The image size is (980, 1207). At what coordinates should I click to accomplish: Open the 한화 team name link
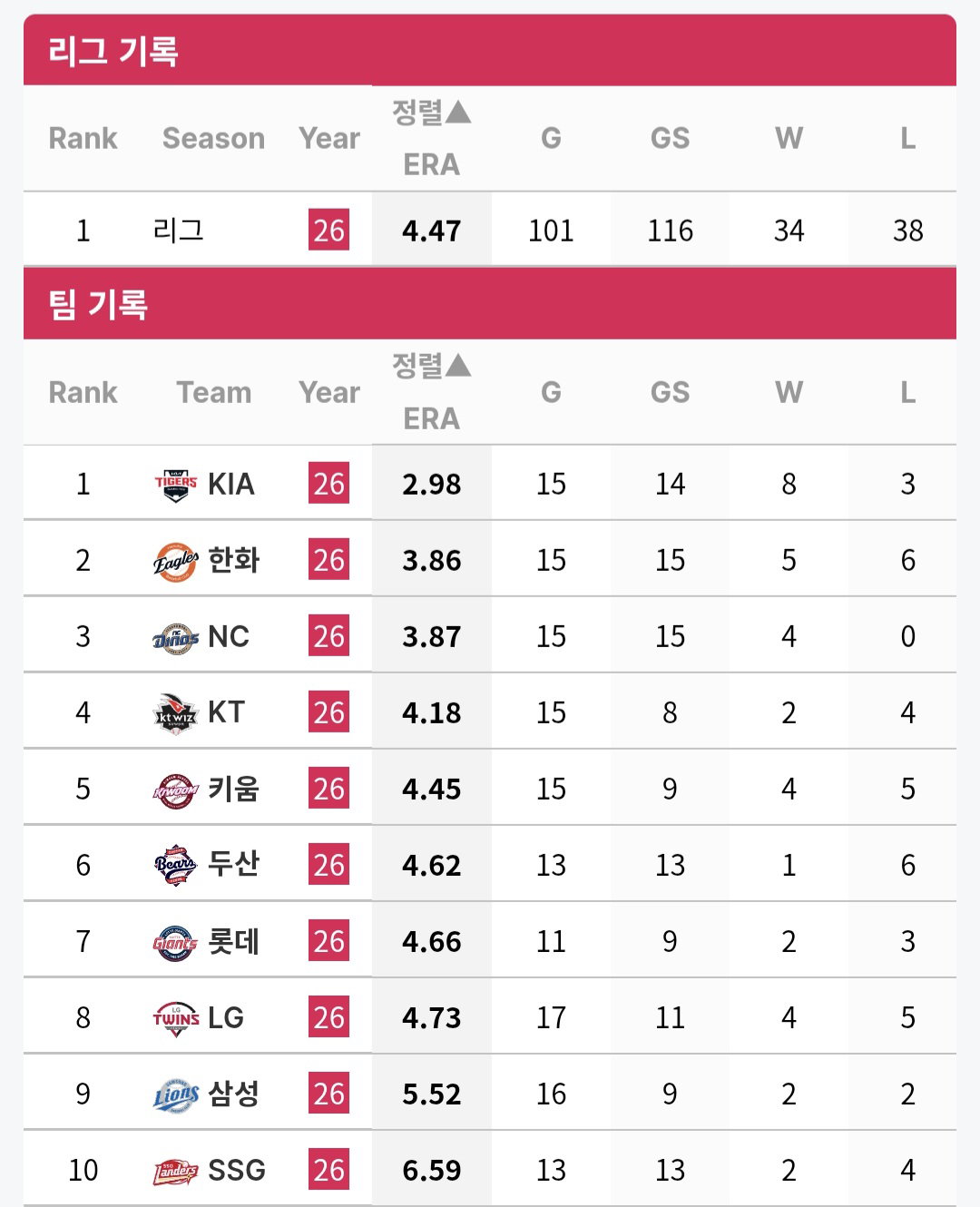click(x=234, y=560)
